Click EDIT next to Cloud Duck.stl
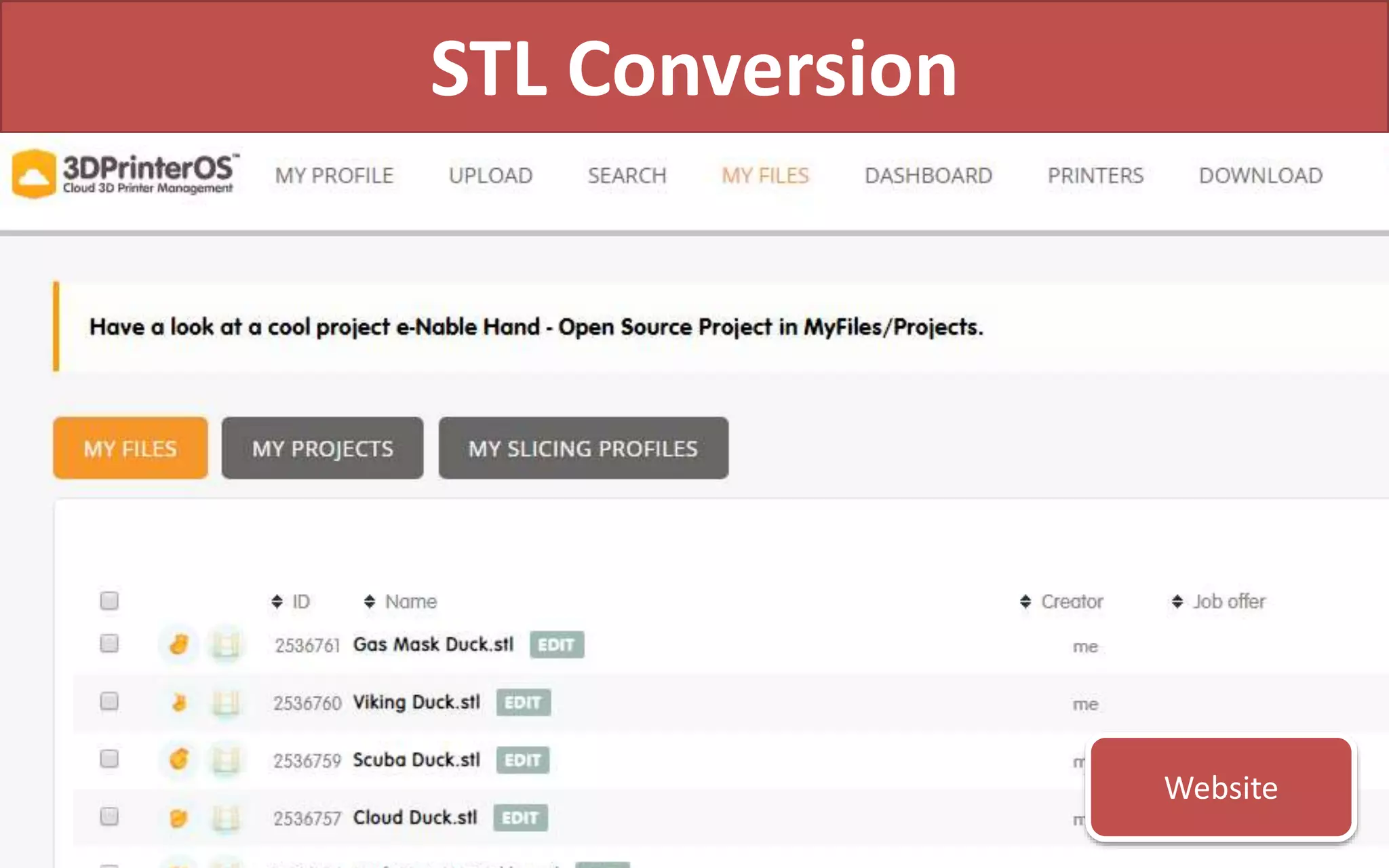Image resolution: width=1389 pixels, height=868 pixels. click(520, 818)
